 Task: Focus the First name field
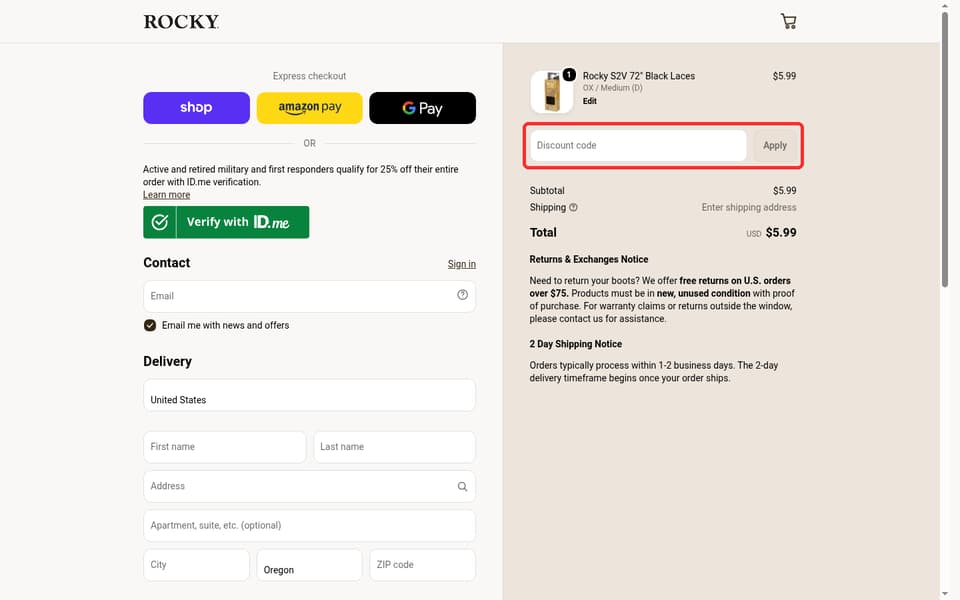pyautogui.click(x=225, y=447)
